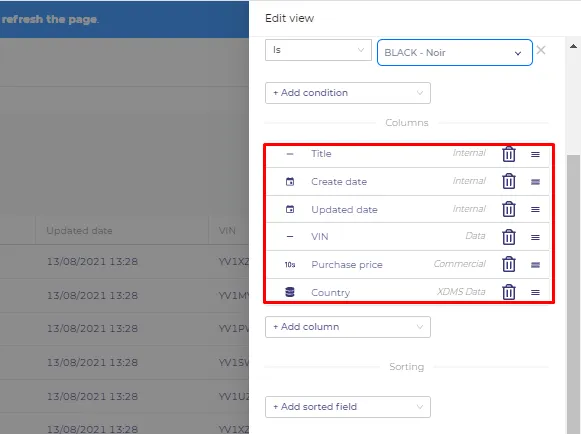This screenshot has width=581, height=434.
Task: Click the 'VIN' name in Columns list
Action: (320, 236)
